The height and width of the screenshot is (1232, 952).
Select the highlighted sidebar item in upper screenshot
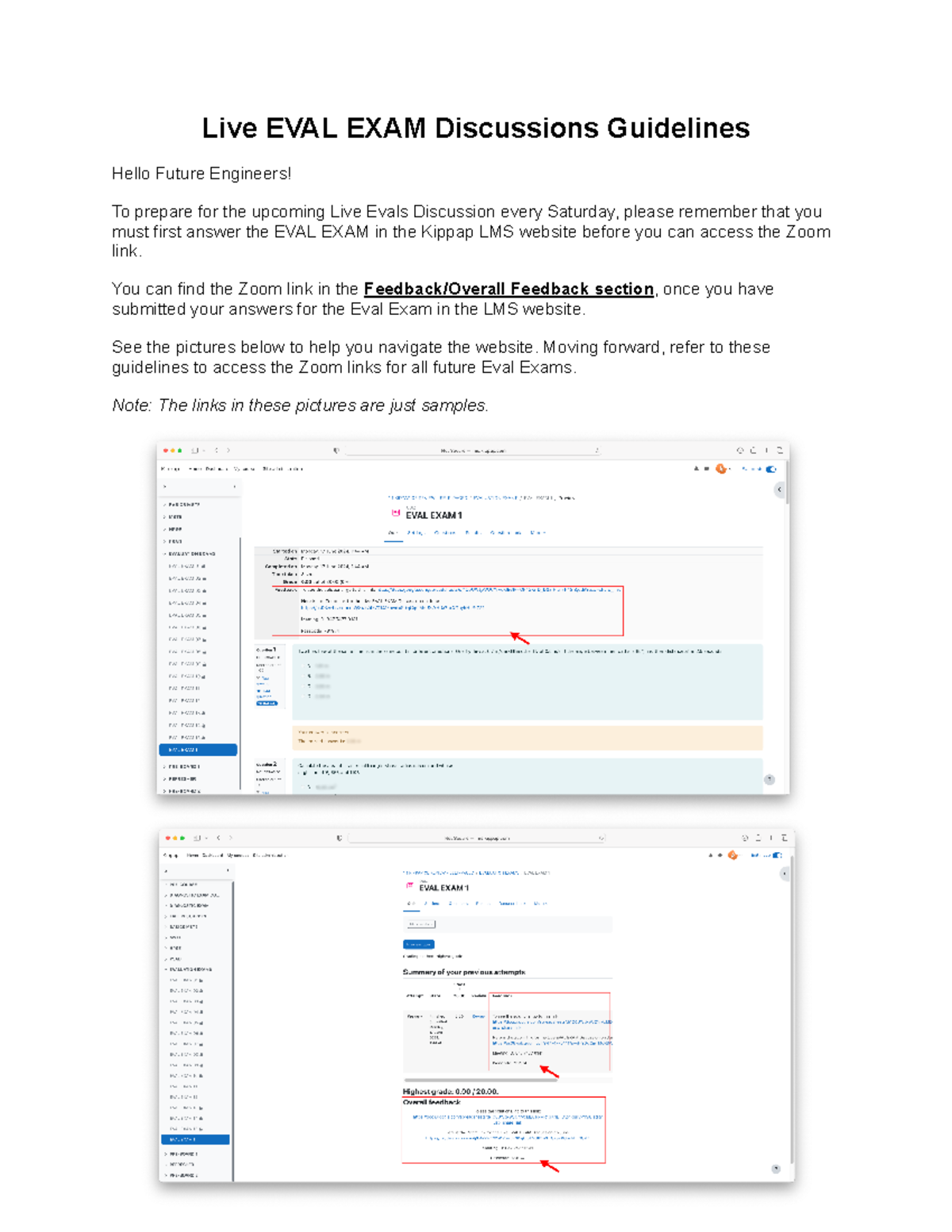[198, 750]
